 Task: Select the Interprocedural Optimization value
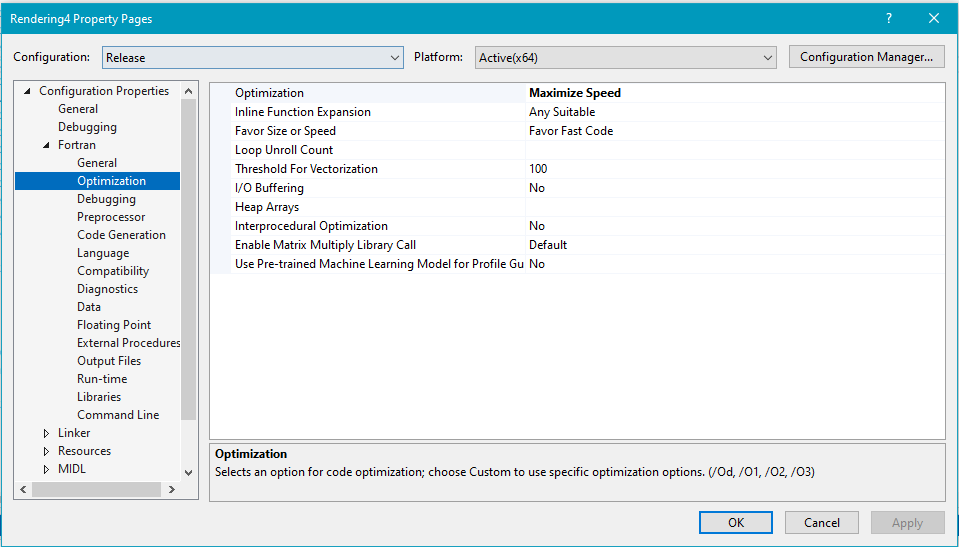click(x=735, y=226)
